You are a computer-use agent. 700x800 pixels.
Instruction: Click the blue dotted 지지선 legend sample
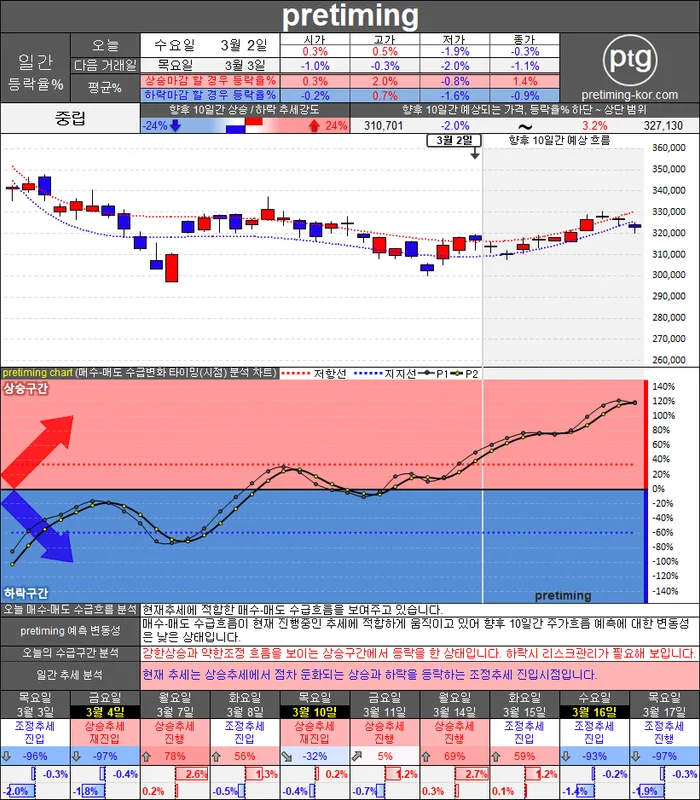pyautogui.click(x=368, y=373)
